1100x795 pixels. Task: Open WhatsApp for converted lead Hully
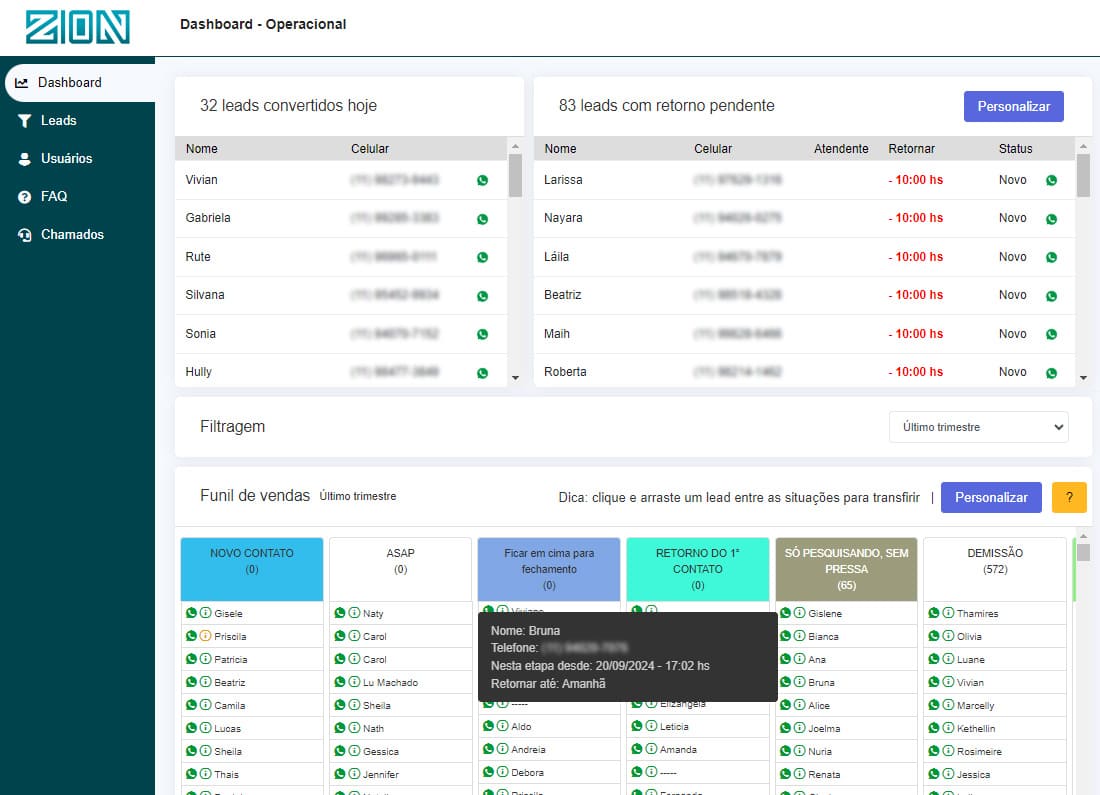point(483,373)
